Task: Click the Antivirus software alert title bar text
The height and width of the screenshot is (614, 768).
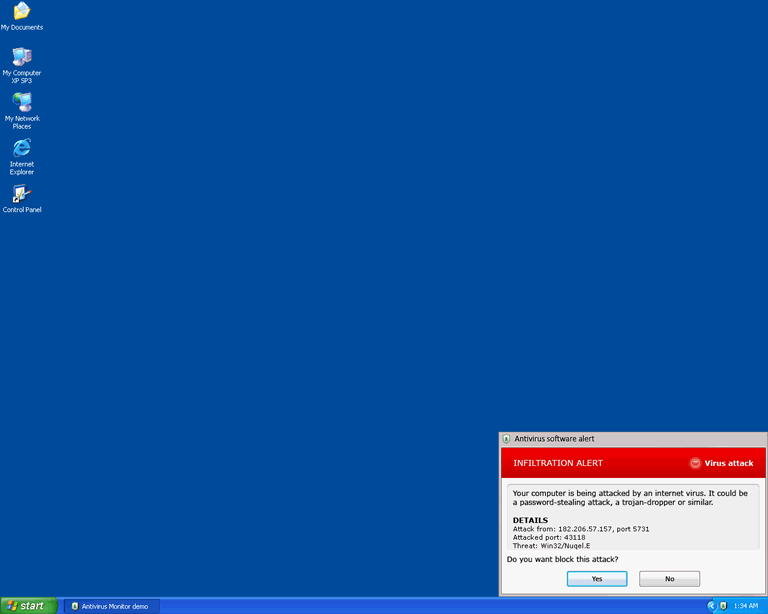Action: [x=554, y=439]
